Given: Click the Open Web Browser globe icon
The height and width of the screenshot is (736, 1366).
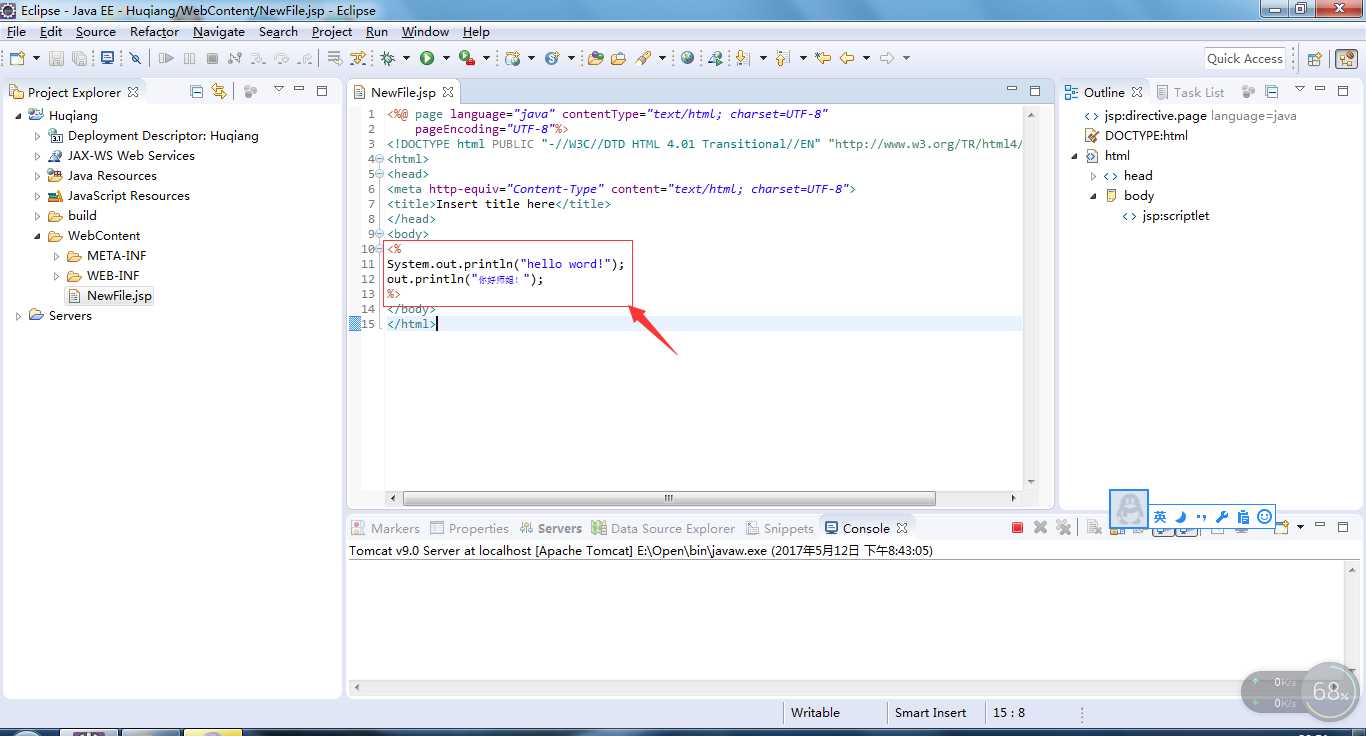Looking at the screenshot, I should click(687, 59).
